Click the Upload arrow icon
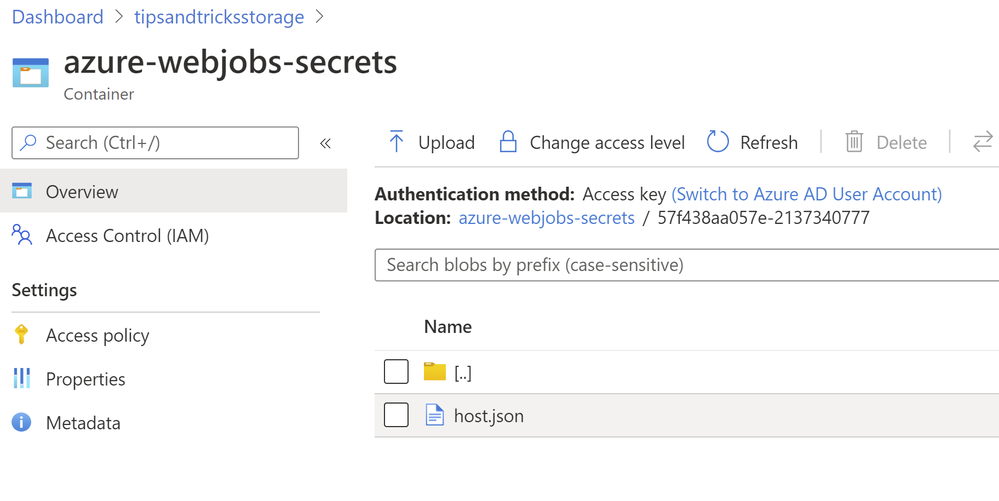 [x=396, y=142]
